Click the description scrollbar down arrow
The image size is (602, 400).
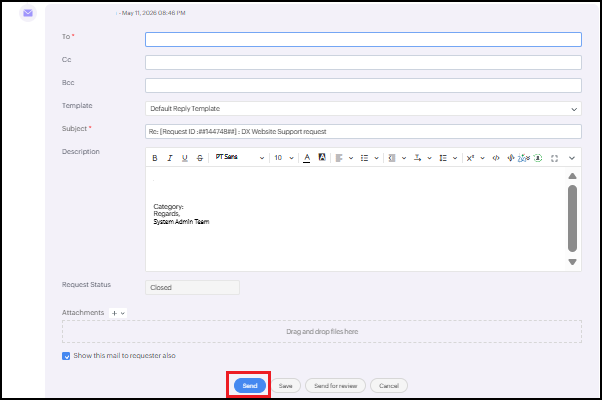tap(572, 262)
